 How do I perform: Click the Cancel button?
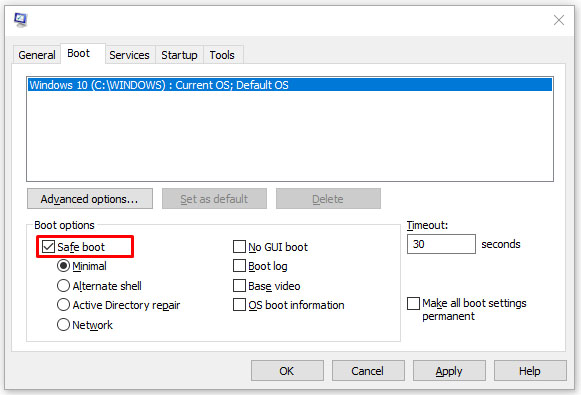368,371
